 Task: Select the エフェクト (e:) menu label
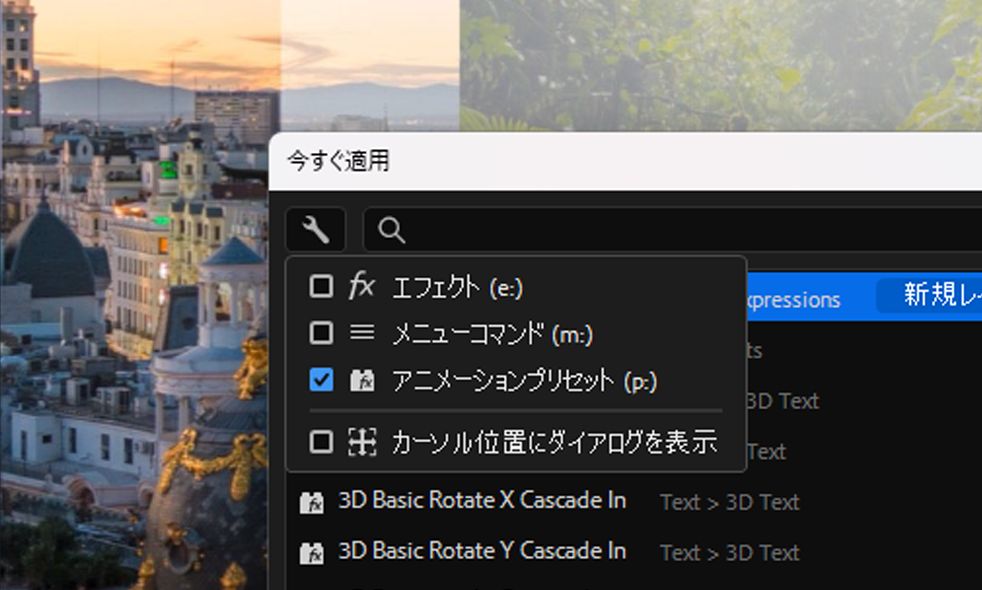[457, 288]
